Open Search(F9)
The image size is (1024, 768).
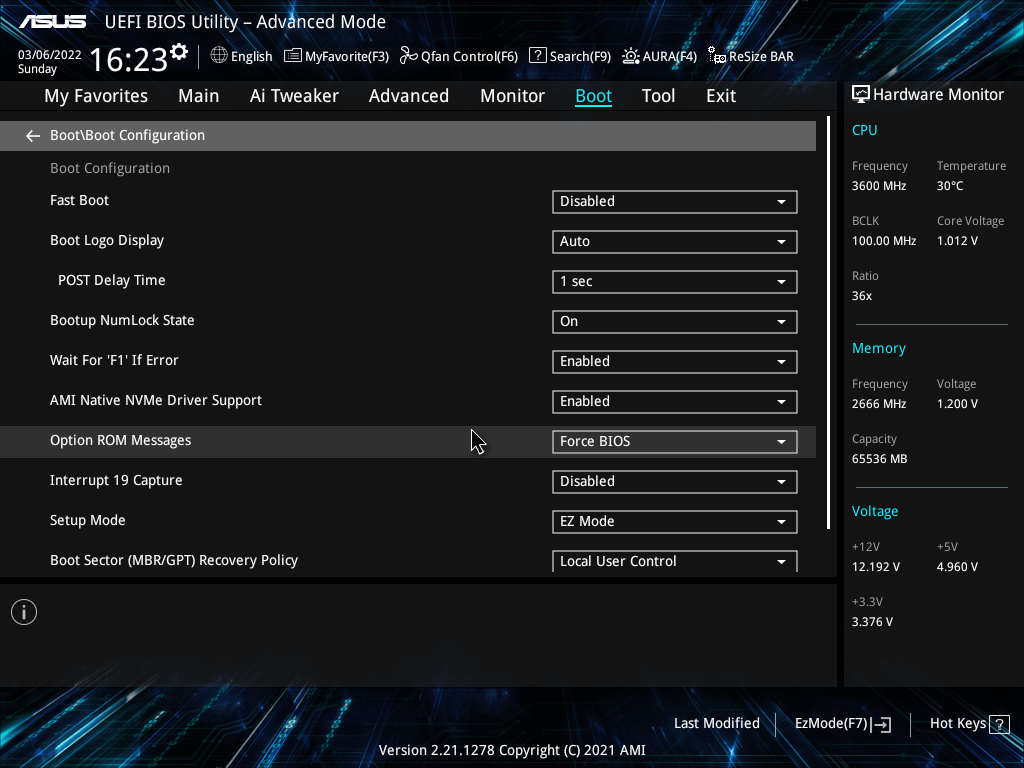[x=570, y=56]
